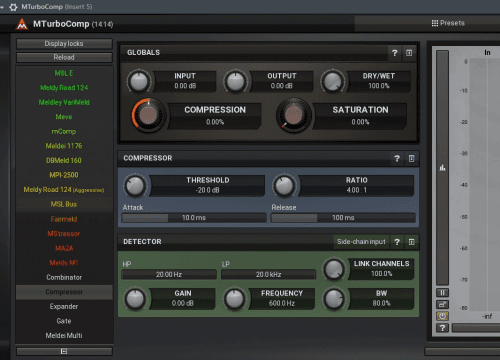Image resolution: width=500 pixels, height=360 pixels.
Task: Select the Melds M1 device
Action: [x=64, y=263]
